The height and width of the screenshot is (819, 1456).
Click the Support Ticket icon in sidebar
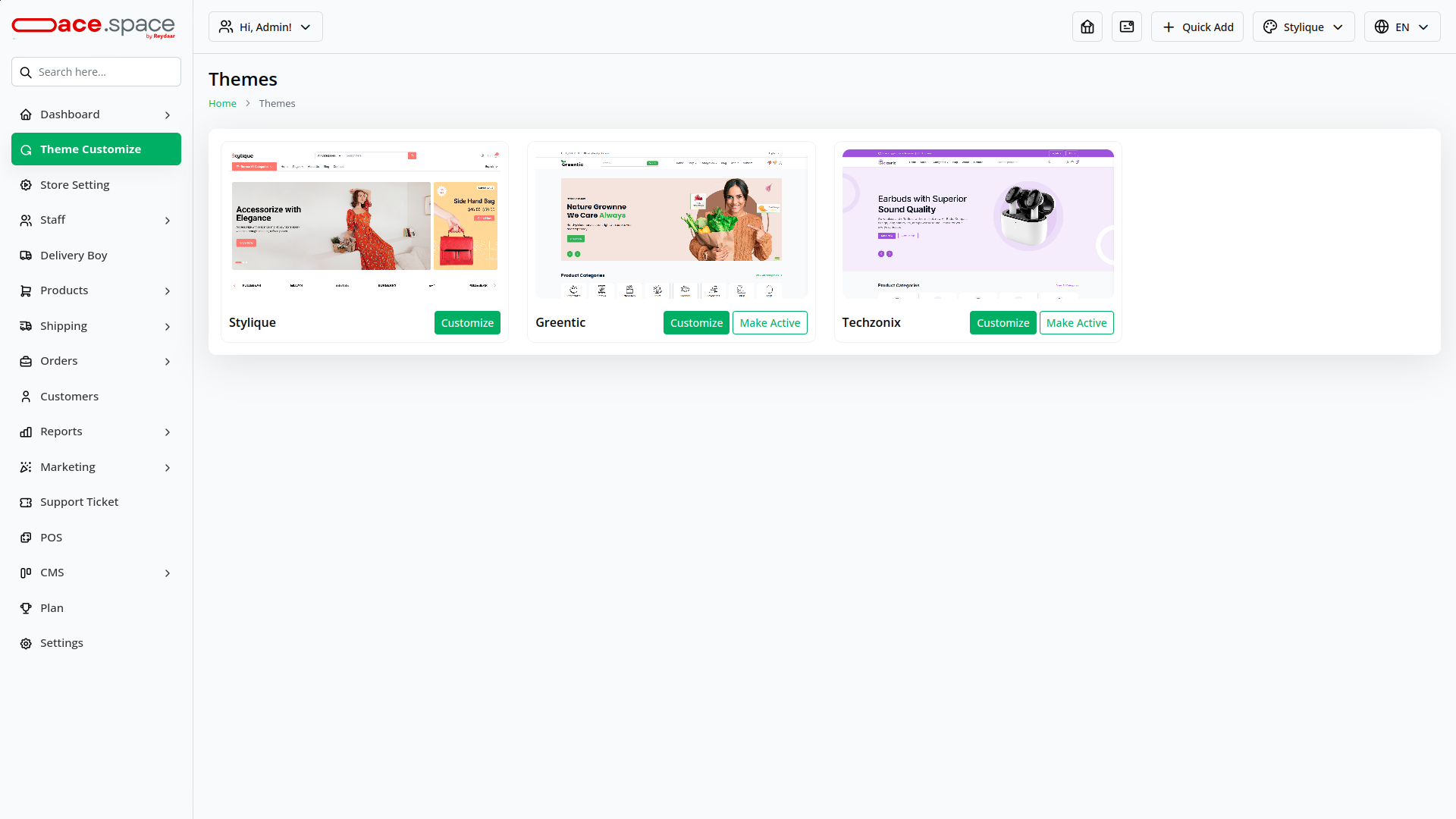[x=26, y=502]
